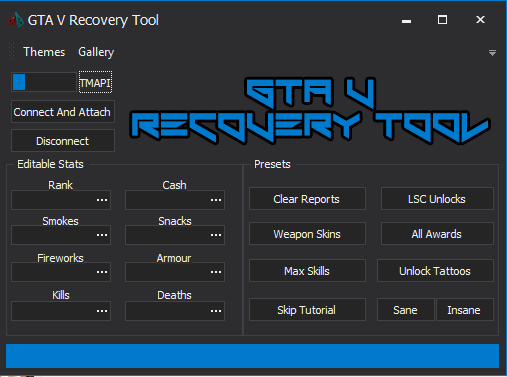The width and height of the screenshot is (507, 377).
Task: Click Connect And Attach button
Action: [x=63, y=112]
